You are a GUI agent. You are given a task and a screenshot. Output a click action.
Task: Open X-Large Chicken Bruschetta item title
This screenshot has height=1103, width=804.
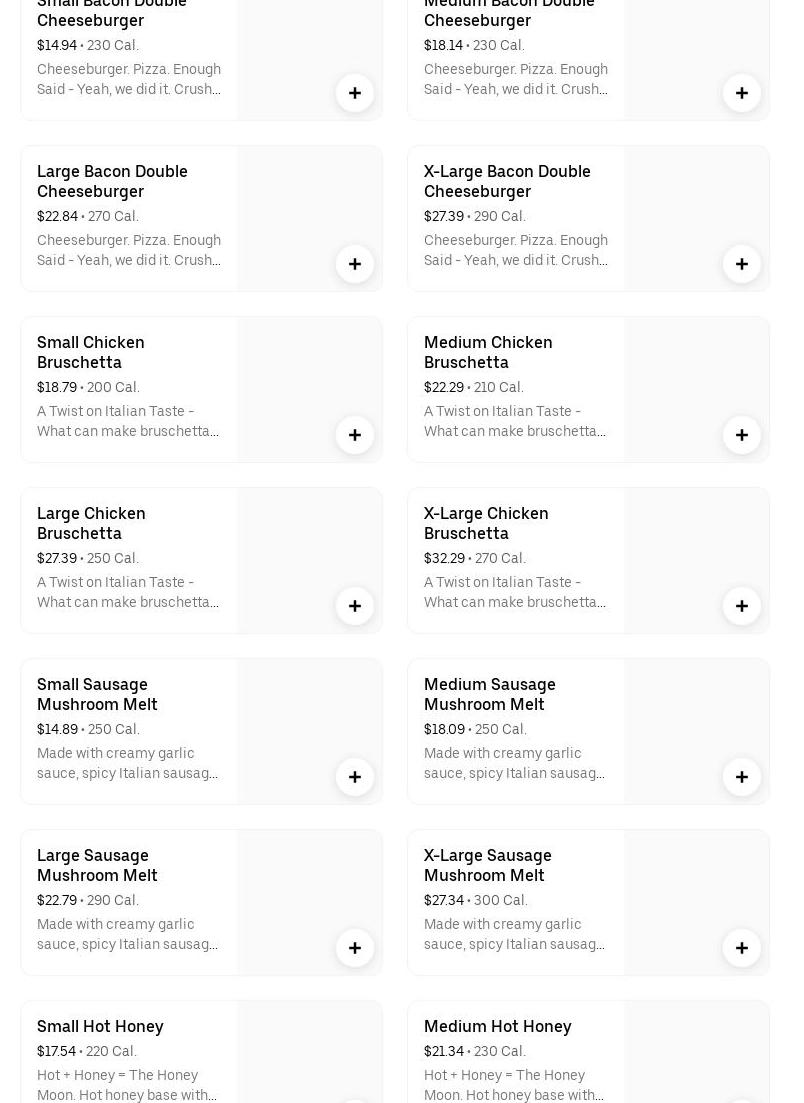tap(486, 523)
